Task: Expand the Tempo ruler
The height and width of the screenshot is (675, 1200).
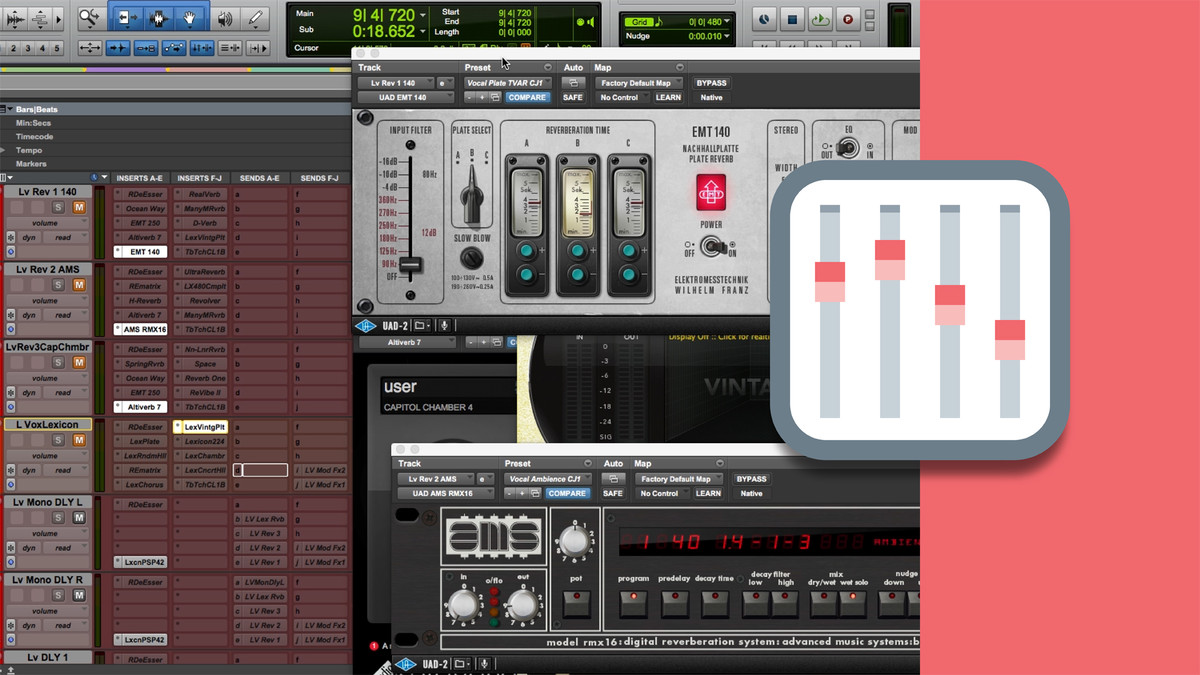Action: point(4,150)
